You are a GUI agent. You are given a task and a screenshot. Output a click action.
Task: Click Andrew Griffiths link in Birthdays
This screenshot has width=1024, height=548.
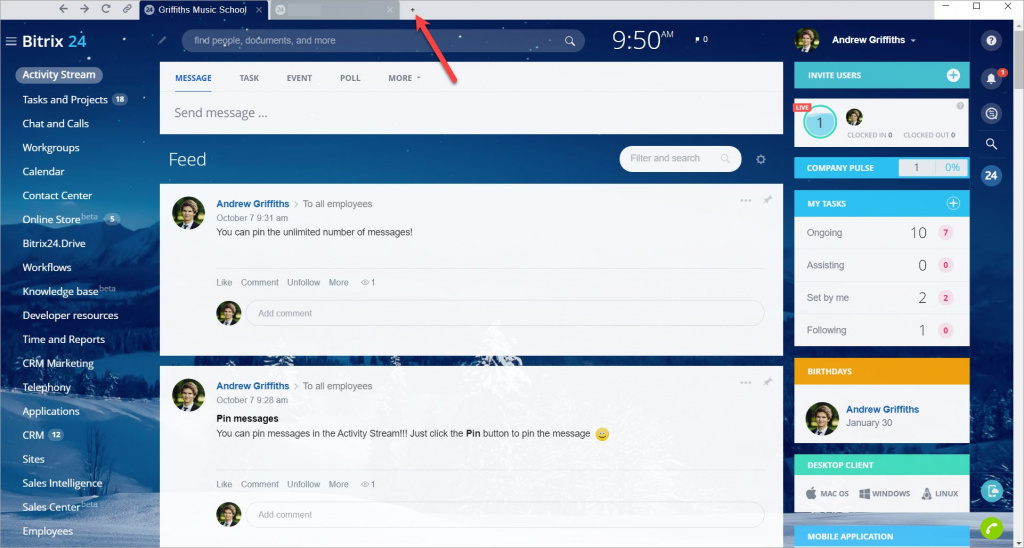(882, 409)
